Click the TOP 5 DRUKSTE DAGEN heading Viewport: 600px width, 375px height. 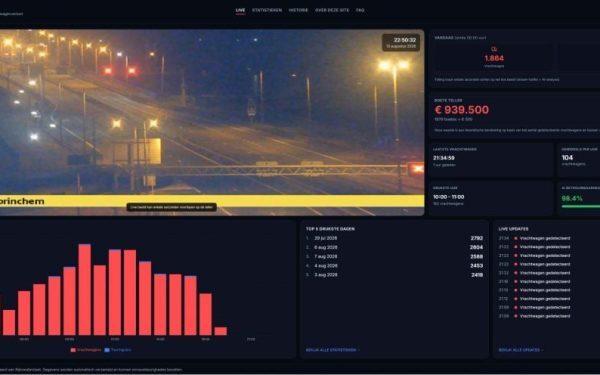(x=330, y=229)
